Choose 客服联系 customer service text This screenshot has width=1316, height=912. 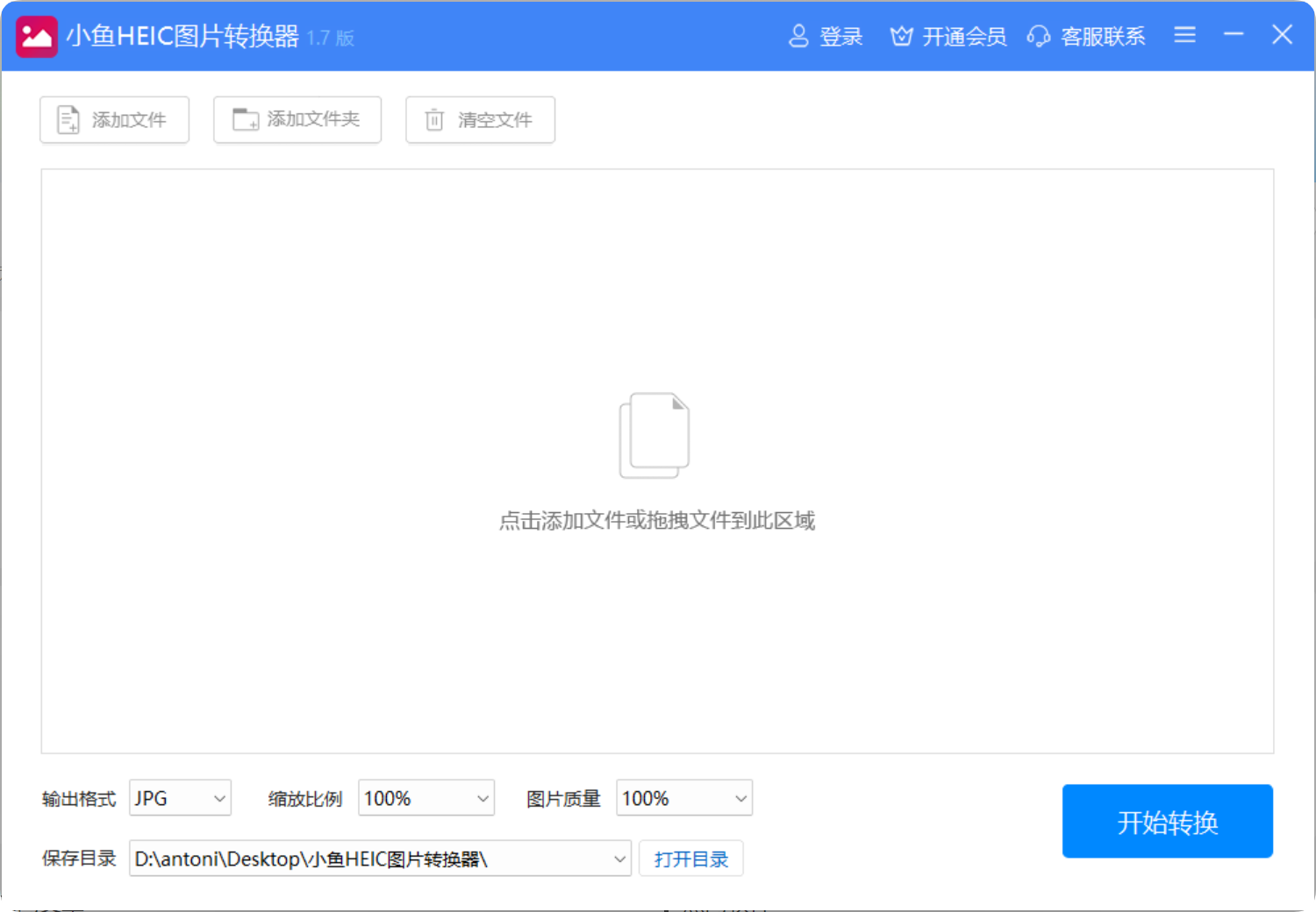1103,37
